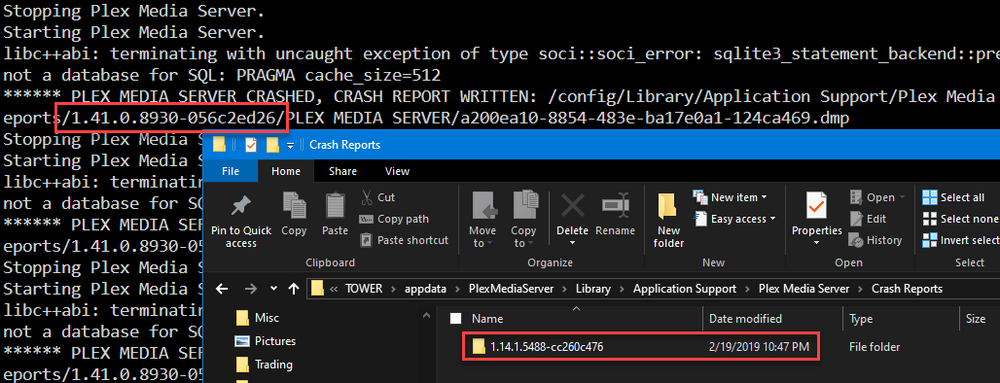Create a New folder
The width and height of the screenshot is (1000, 383).
pyautogui.click(x=669, y=220)
